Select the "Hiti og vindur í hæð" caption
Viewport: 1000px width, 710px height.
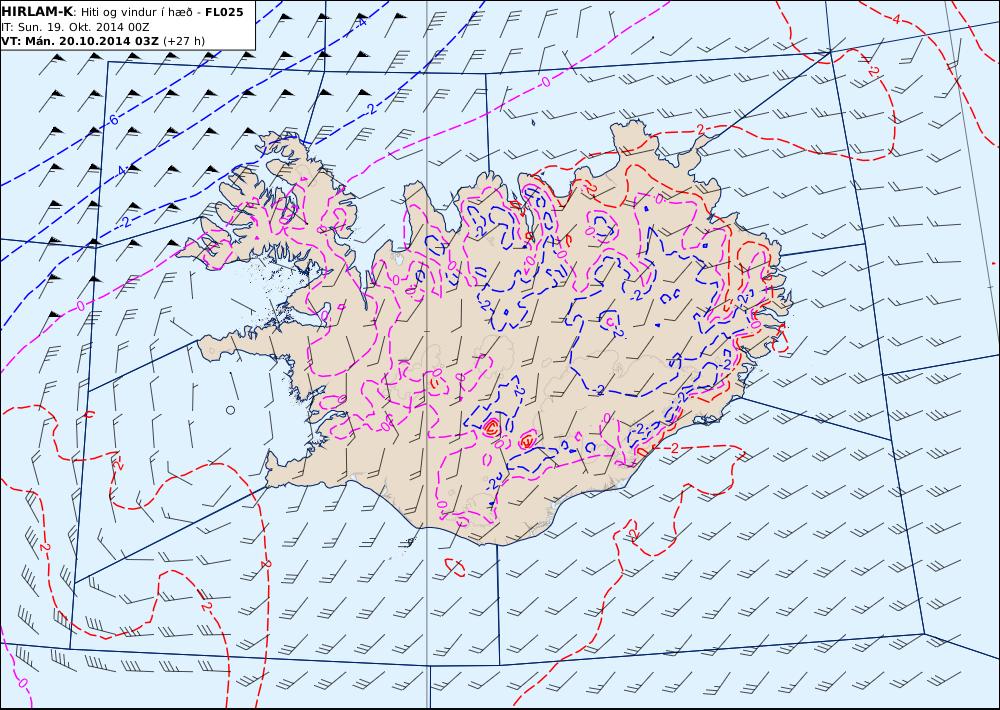pyautogui.click(x=136, y=12)
